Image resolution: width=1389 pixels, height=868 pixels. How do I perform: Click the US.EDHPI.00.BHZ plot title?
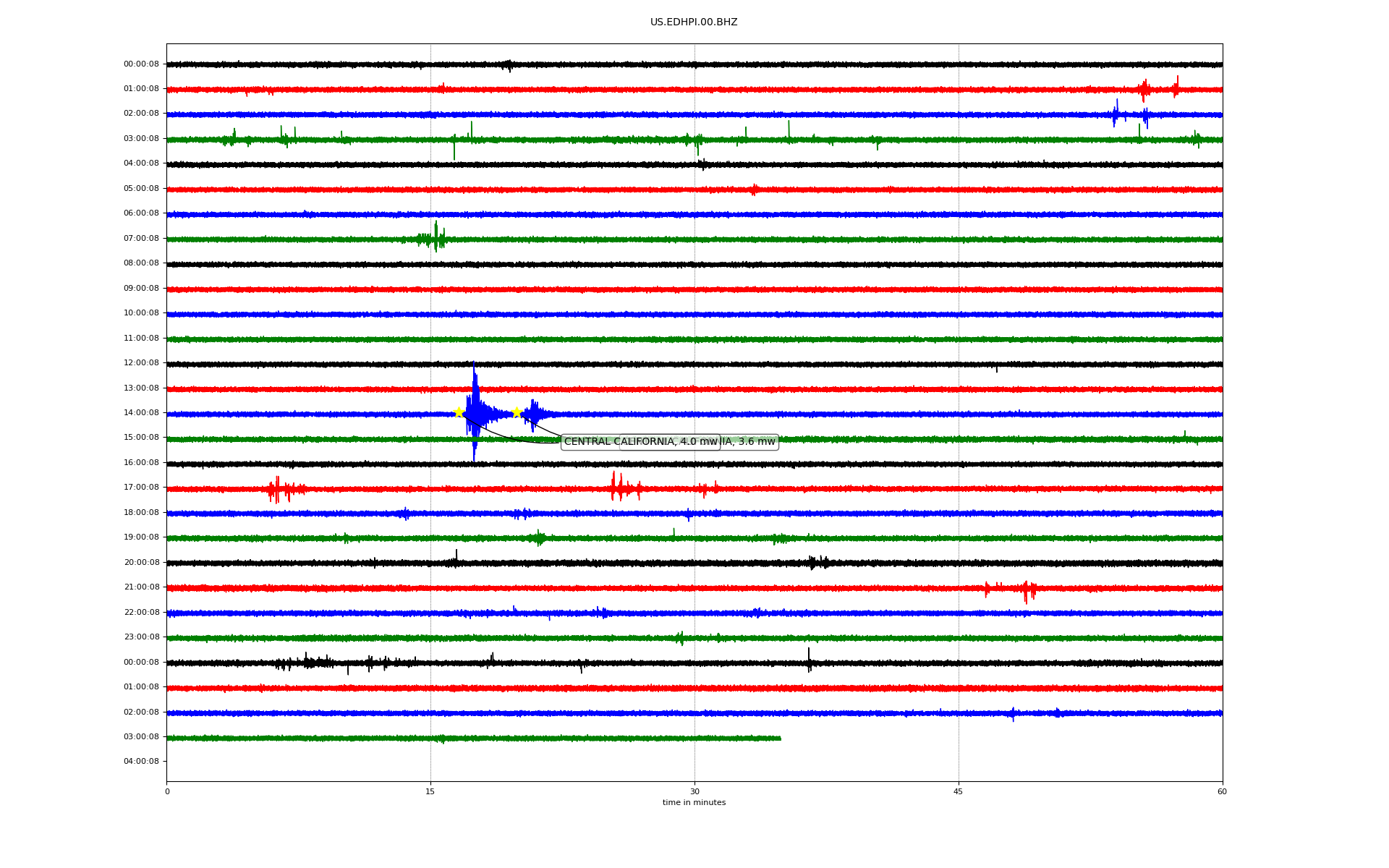click(x=693, y=22)
